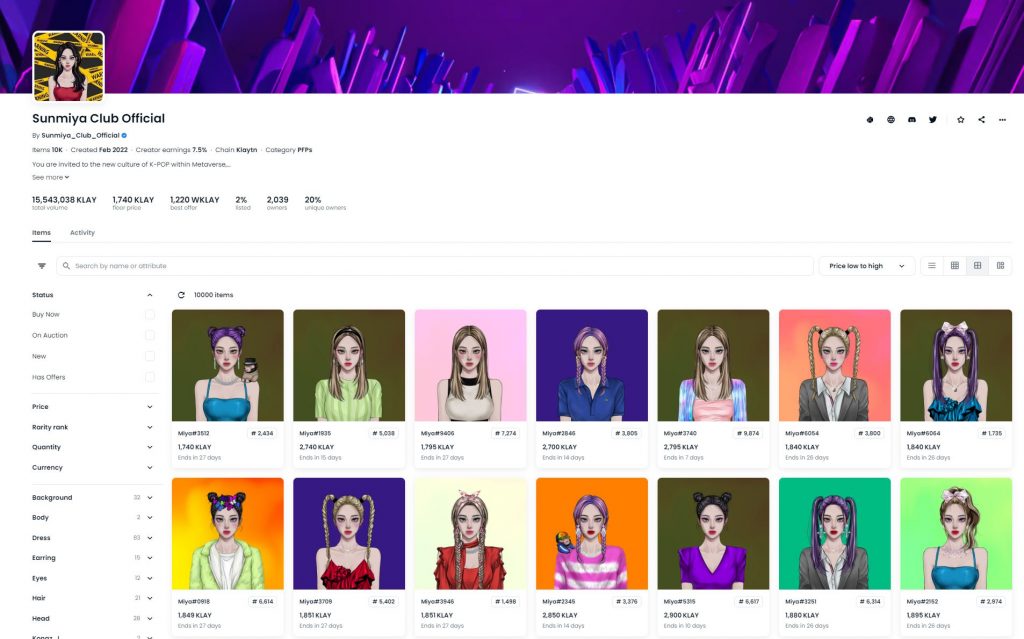Image resolution: width=1024 pixels, height=639 pixels.
Task: Click the 1,740 KLAY floor price stat
Action: pos(133,203)
